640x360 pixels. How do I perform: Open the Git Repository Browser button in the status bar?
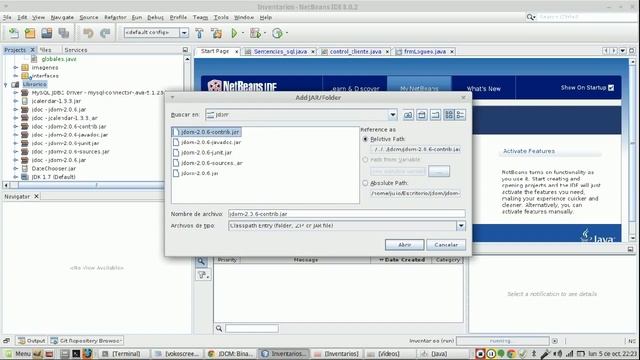coord(86,340)
